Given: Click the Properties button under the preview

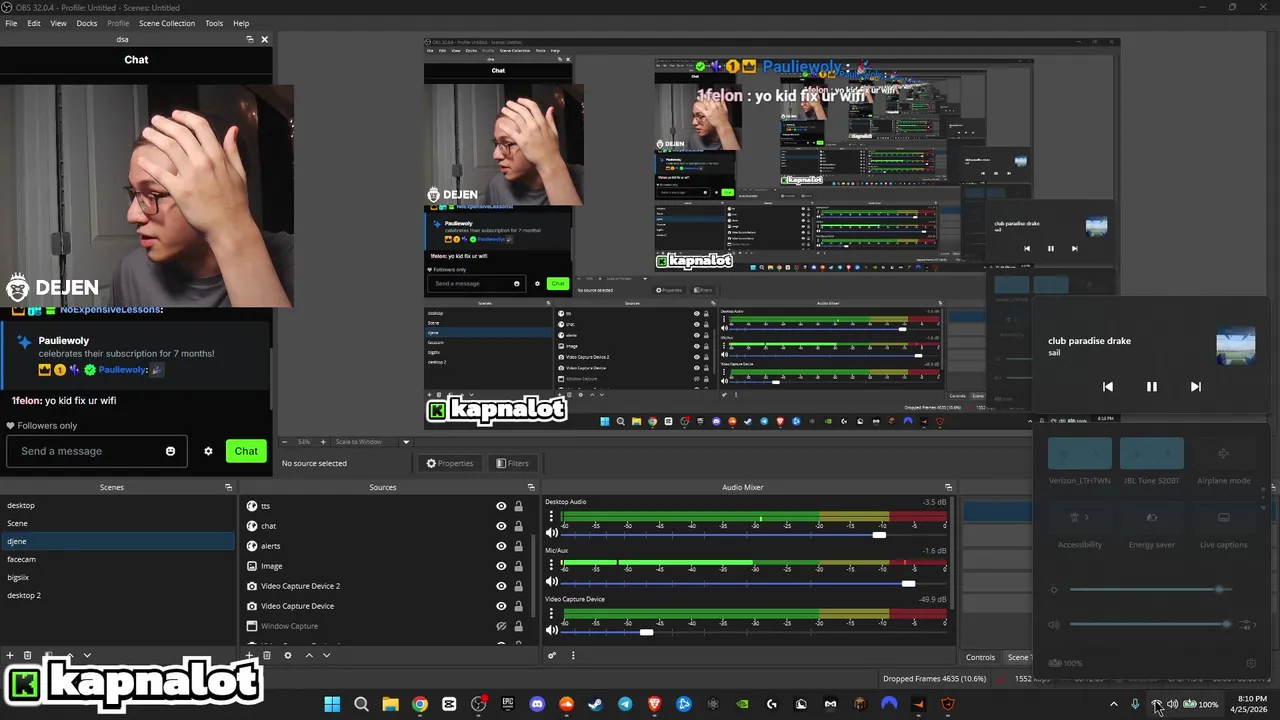Looking at the screenshot, I should pos(450,463).
